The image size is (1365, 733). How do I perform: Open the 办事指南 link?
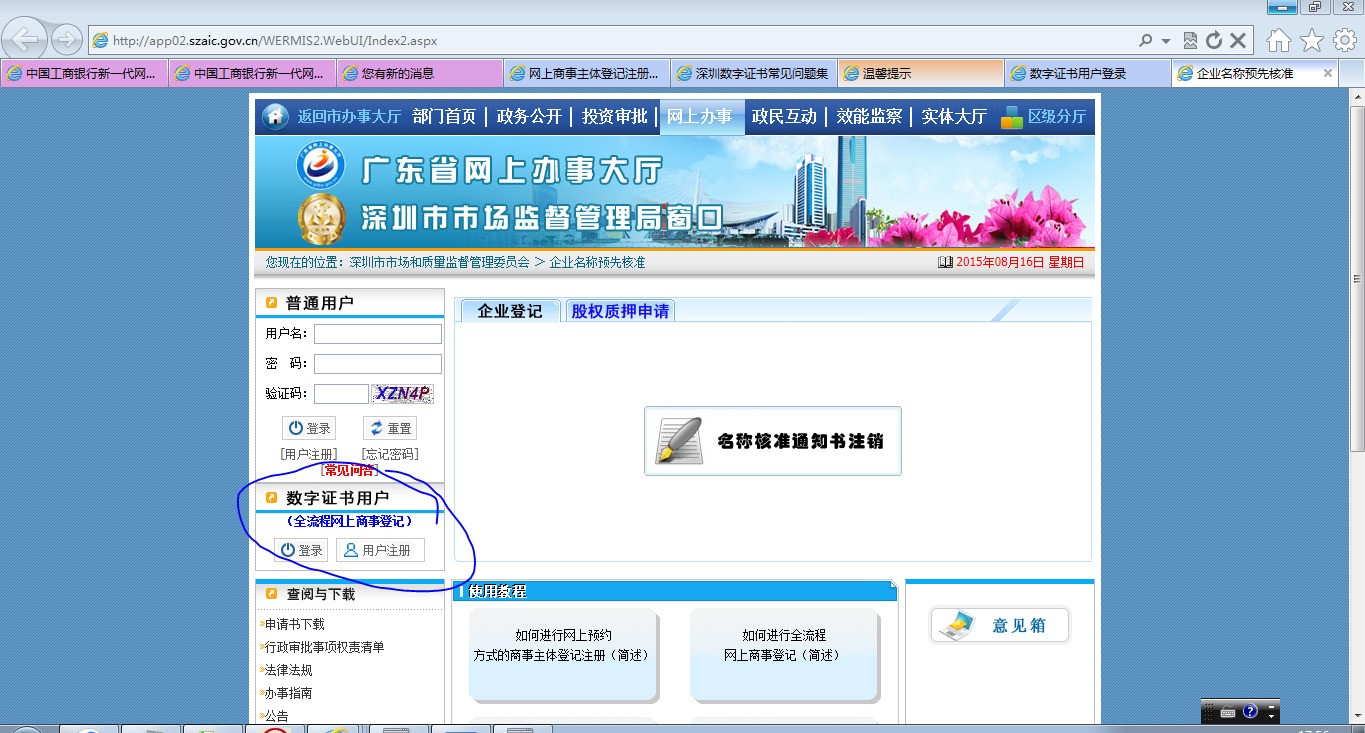[288, 693]
